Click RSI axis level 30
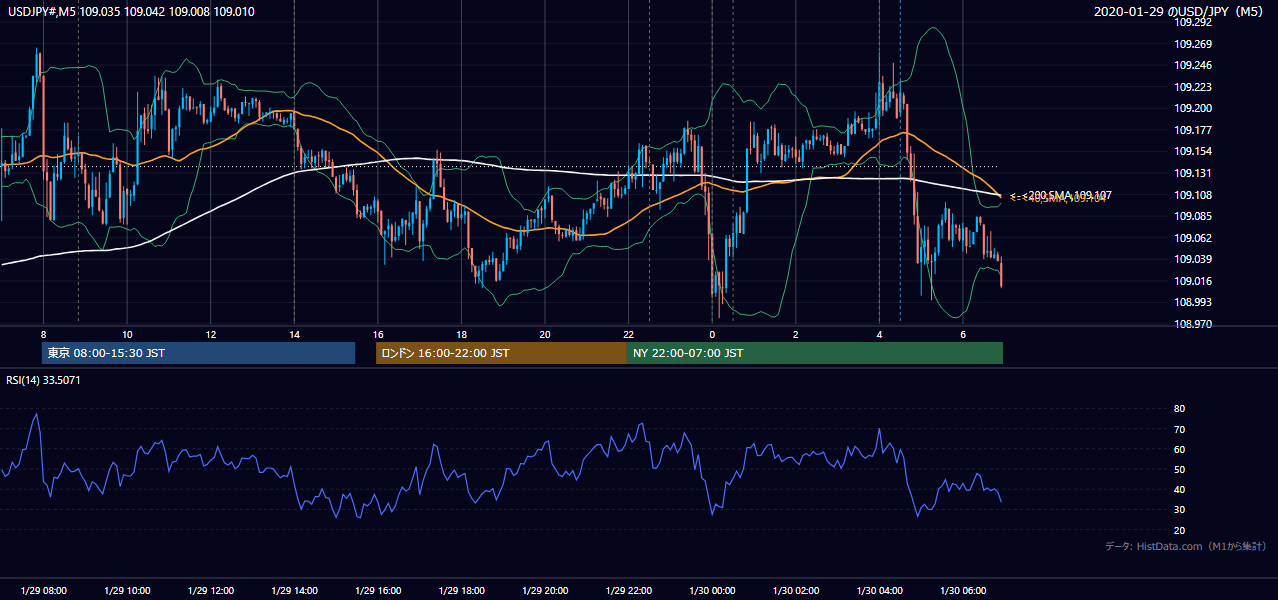Screen dimensions: 1278x600 pos(1180,510)
